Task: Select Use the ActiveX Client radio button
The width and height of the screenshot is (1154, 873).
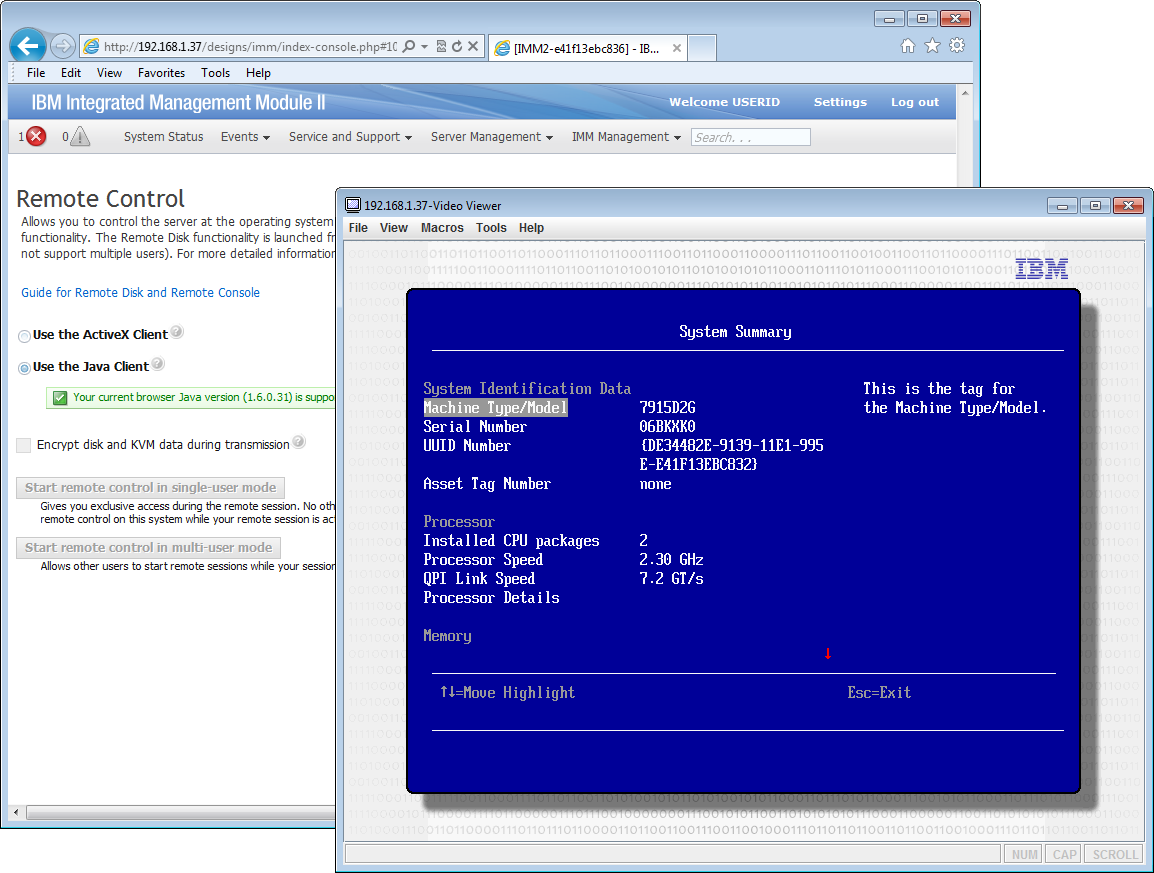Action: click(24, 336)
